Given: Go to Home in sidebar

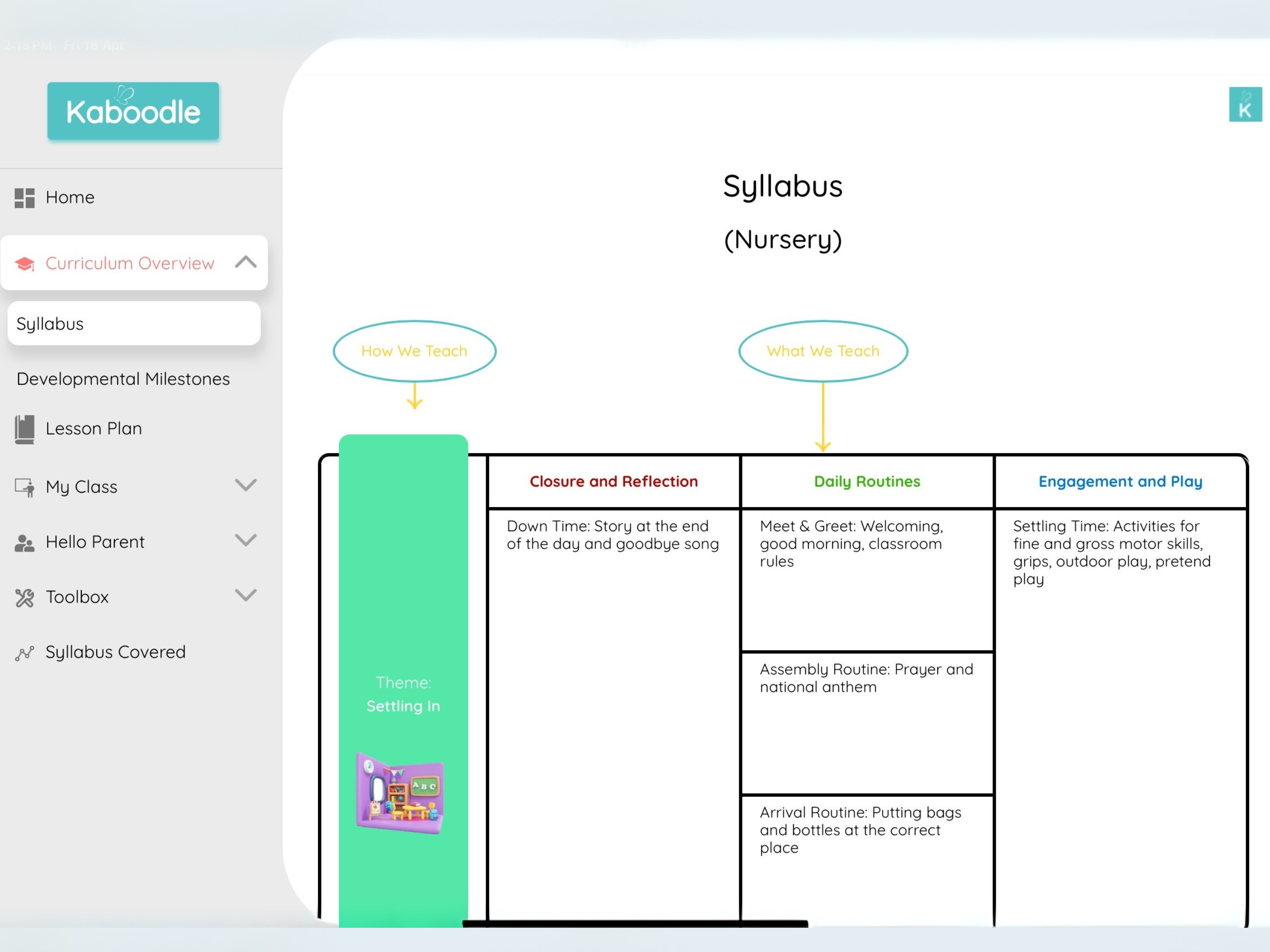Looking at the screenshot, I should click(70, 198).
